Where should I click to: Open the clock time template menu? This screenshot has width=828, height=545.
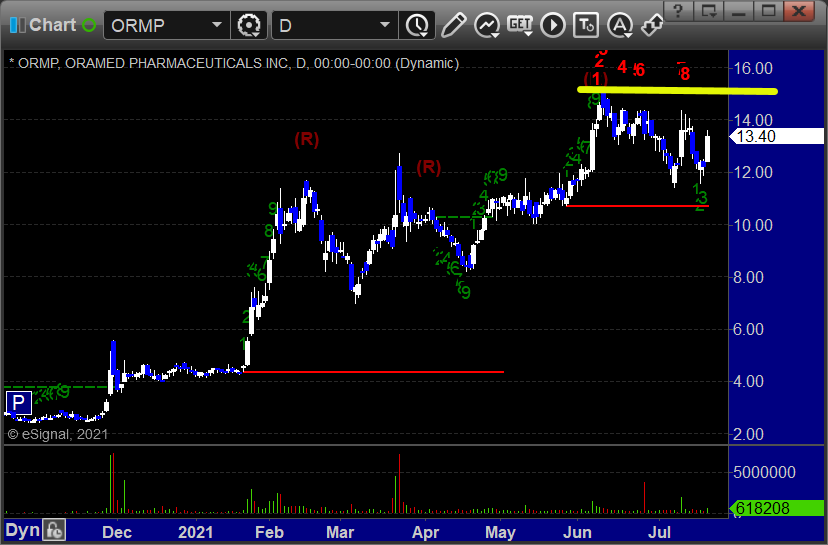(x=417, y=25)
